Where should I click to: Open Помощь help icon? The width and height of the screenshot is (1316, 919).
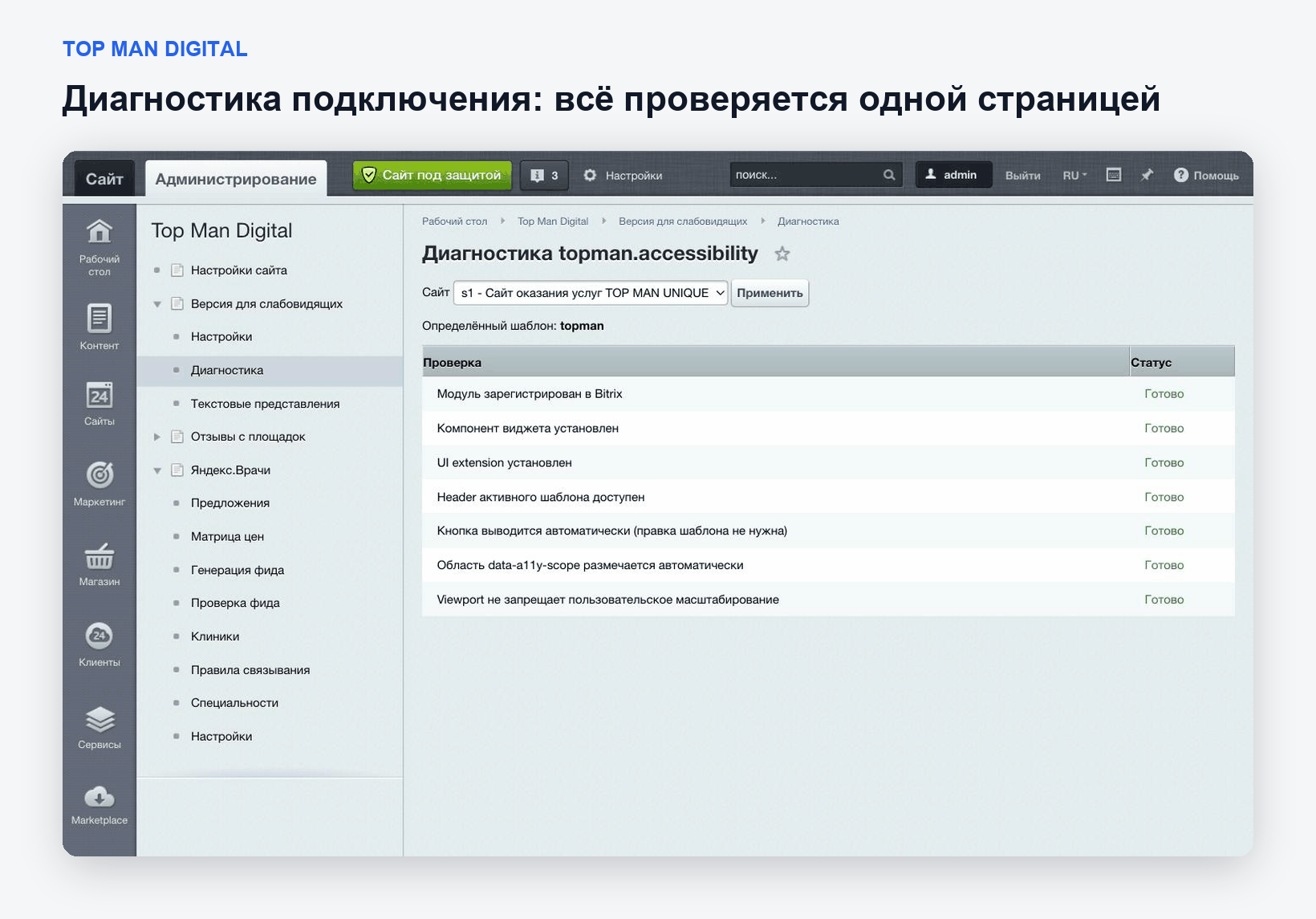(1206, 175)
